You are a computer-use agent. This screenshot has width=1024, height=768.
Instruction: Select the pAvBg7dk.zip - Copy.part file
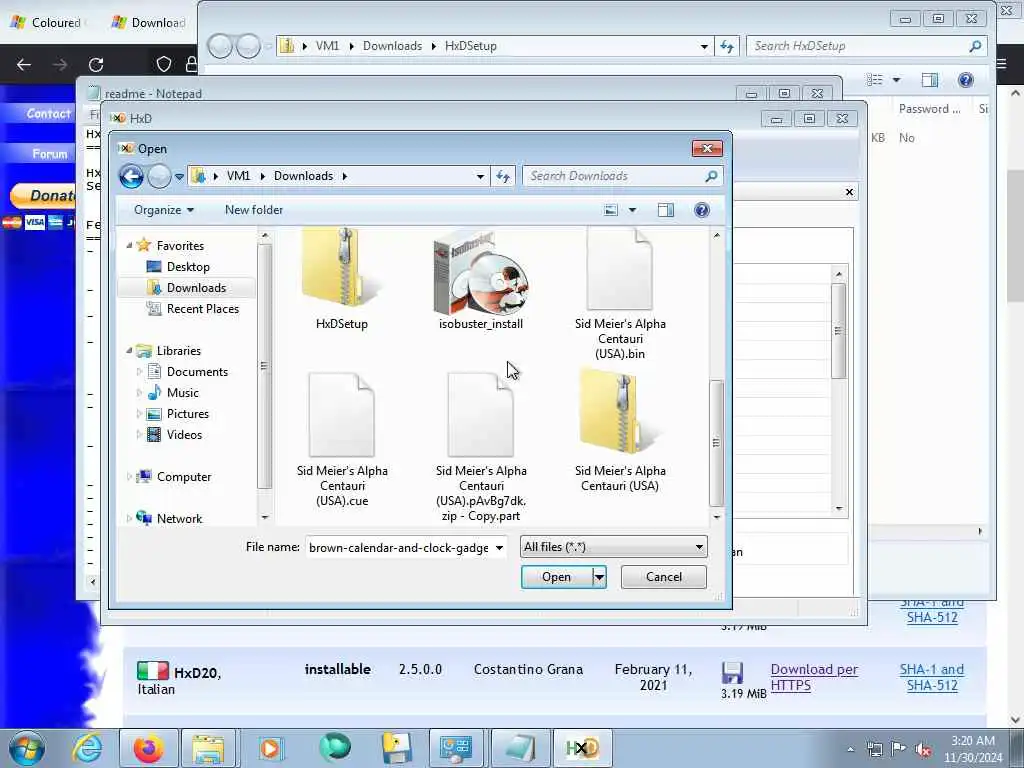coord(481,447)
